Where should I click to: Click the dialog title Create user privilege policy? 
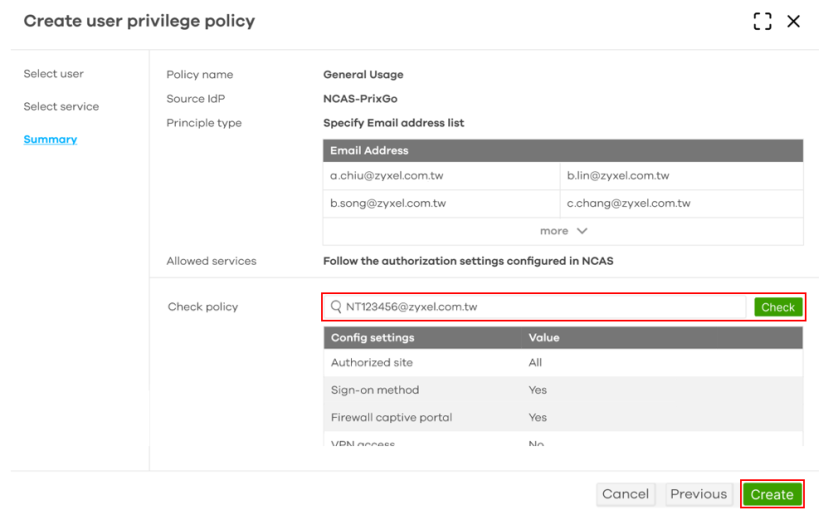tap(139, 21)
